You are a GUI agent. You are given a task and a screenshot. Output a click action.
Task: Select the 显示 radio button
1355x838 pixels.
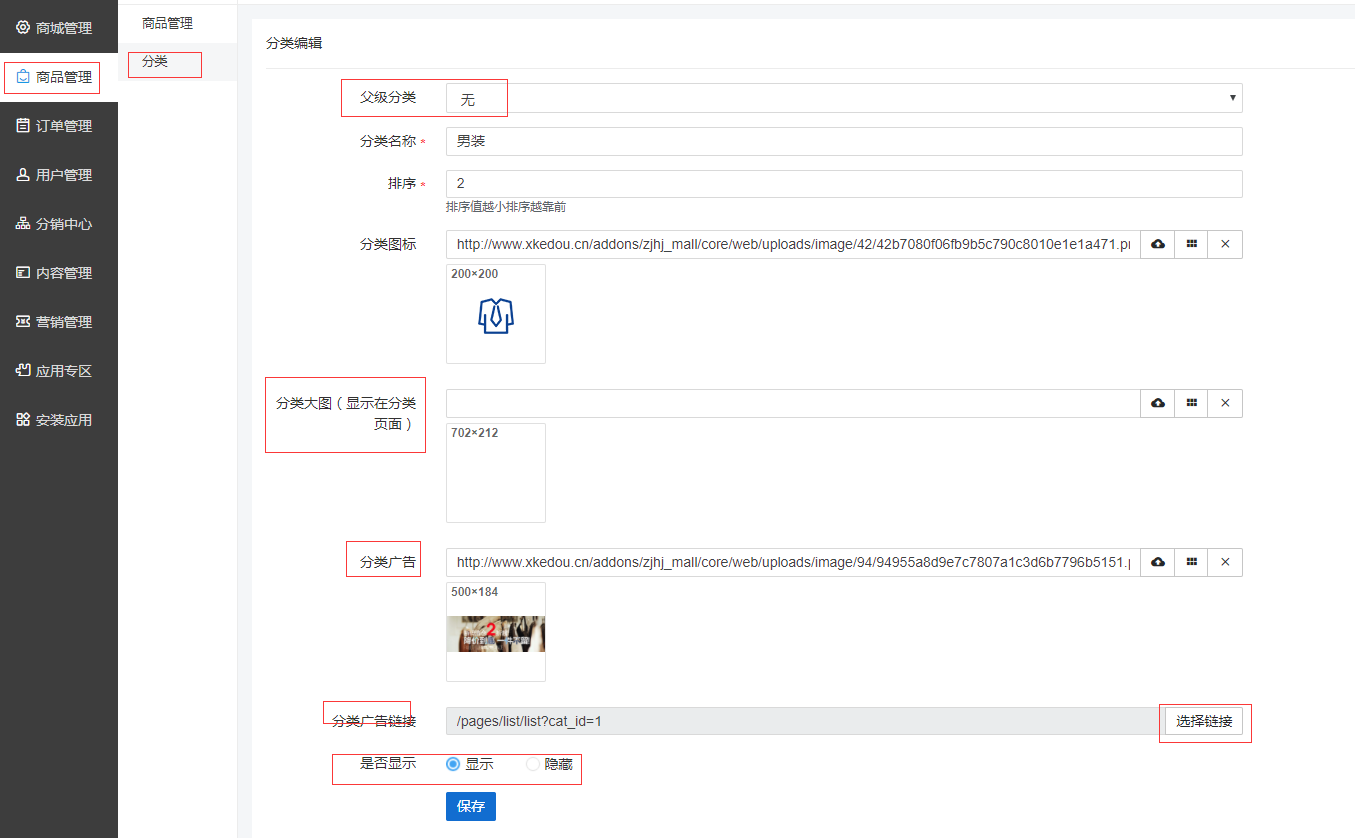pyautogui.click(x=453, y=764)
